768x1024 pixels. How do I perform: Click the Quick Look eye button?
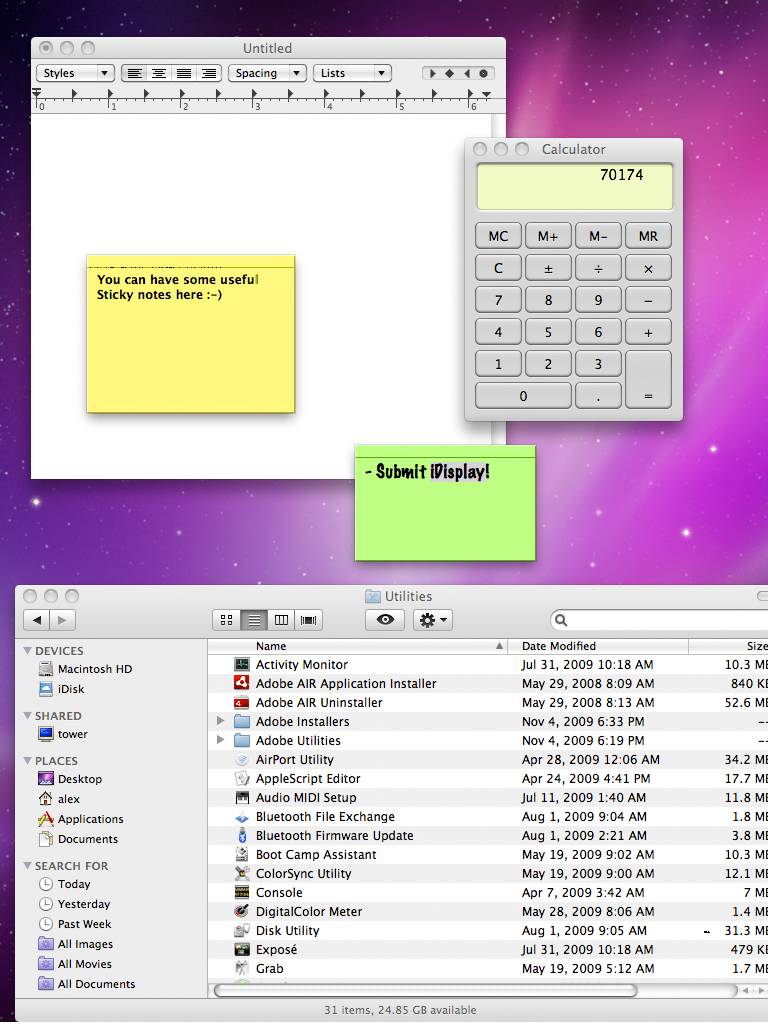[x=385, y=620]
